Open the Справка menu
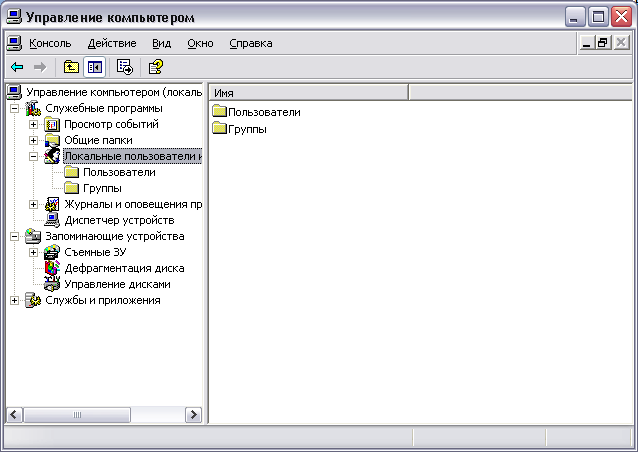 251,43
